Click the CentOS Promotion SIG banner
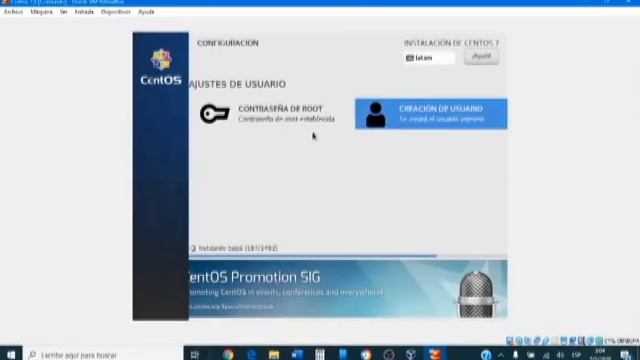The height and width of the screenshot is (360, 640). point(348,289)
